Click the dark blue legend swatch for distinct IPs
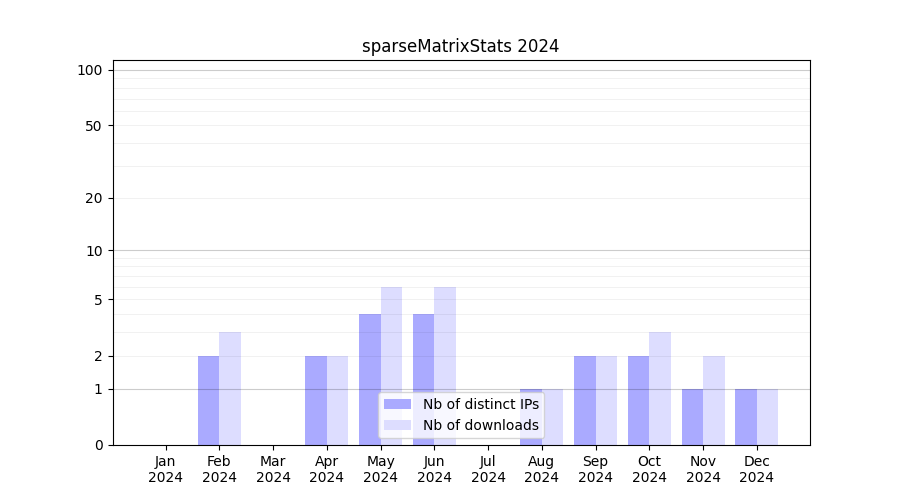900x500 pixels. [x=397, y=404]
